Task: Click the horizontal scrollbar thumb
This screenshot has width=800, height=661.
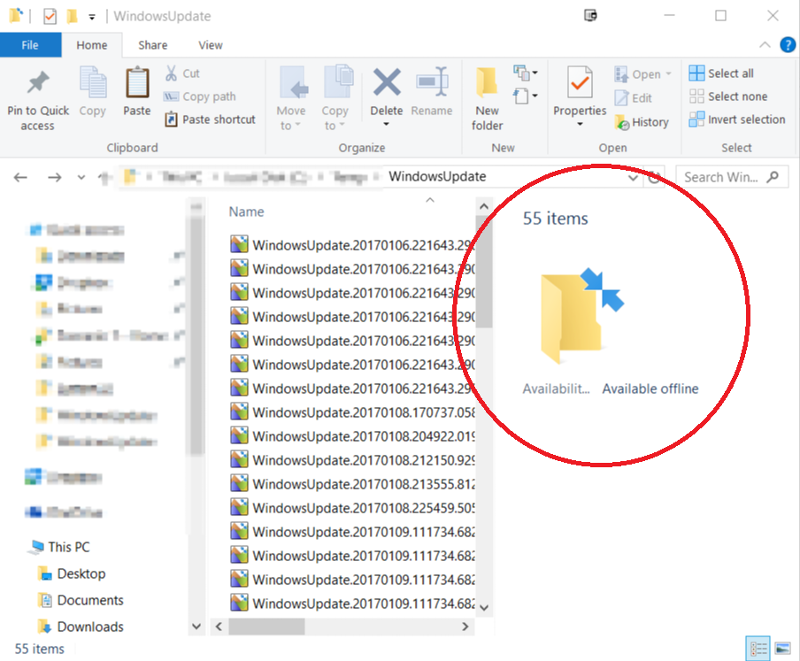Action: [x=266, y=626]
